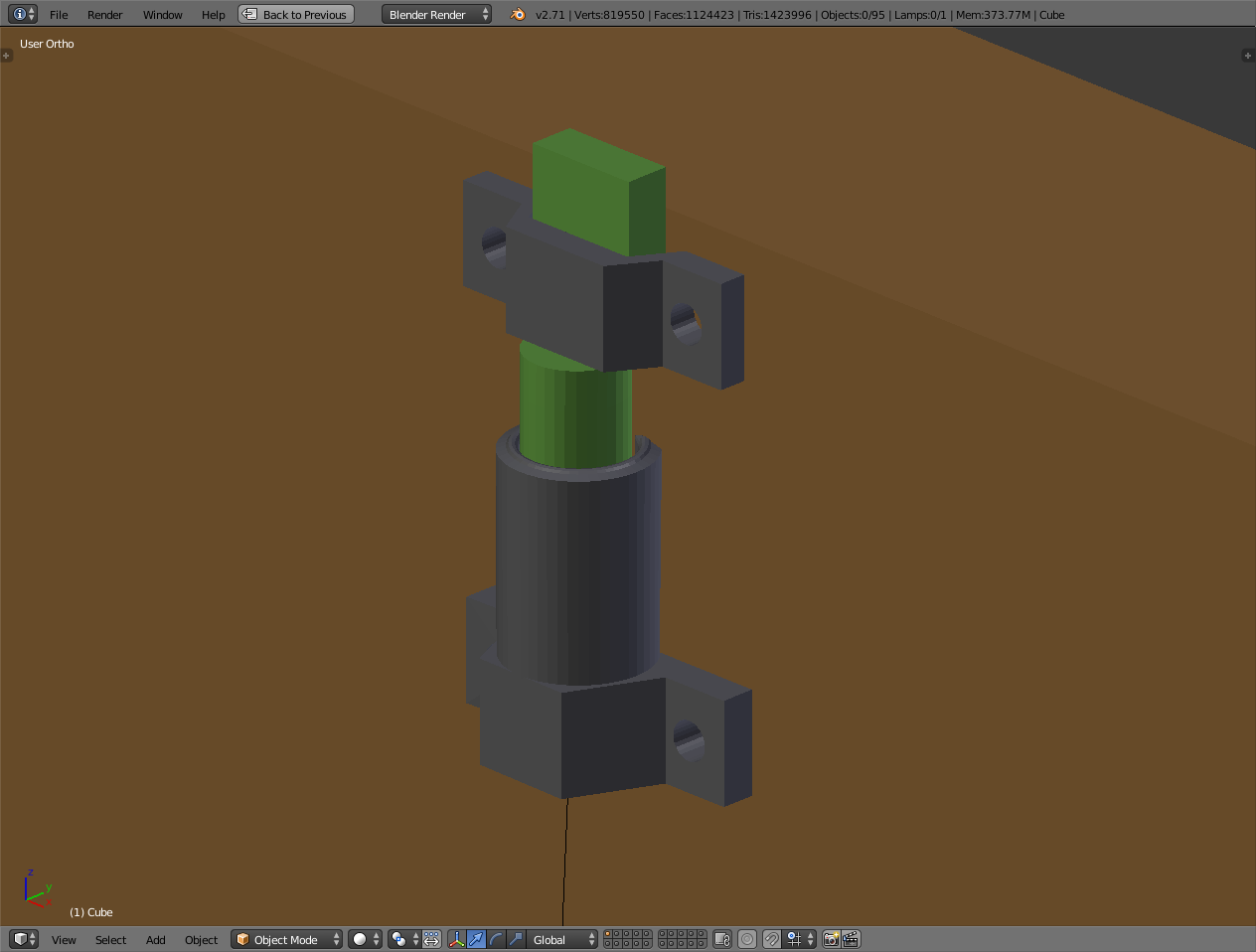1256x952 pixels.
Task: Select the green cylinder in the viewport
Action: [x=575, y=407]
